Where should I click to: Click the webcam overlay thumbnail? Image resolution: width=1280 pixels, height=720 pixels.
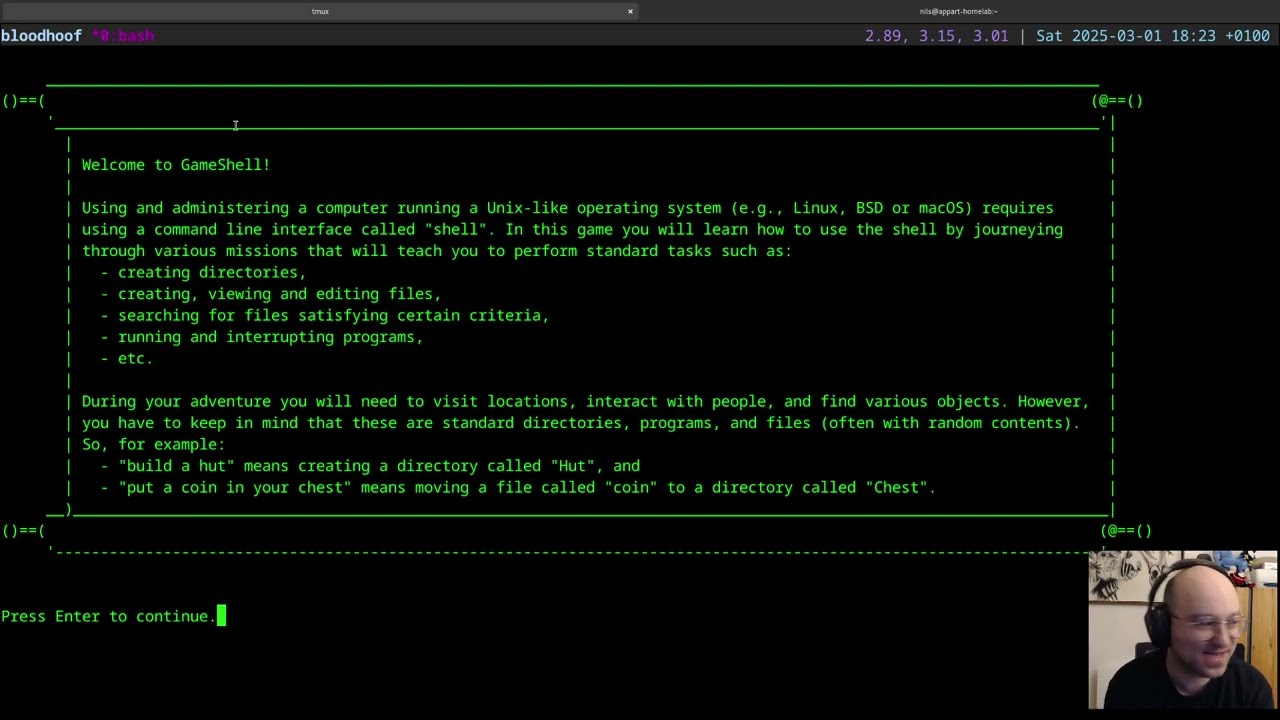pos(1183,630)
